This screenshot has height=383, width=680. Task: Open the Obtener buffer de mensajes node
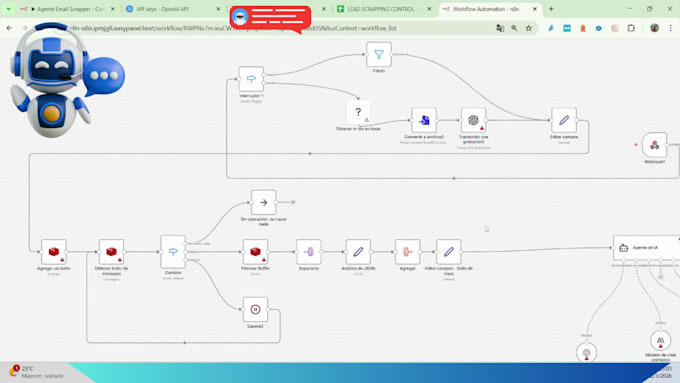click(x=111, y=252)
